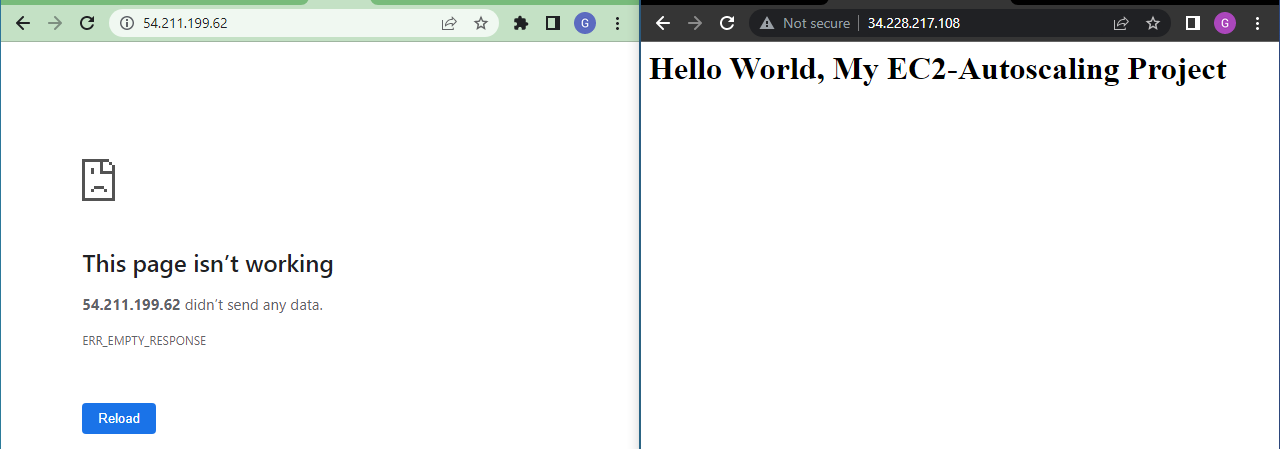Open Extensions puzzle icon in left browser
This screenshot has width=1280, height=449.
(520, 23)
